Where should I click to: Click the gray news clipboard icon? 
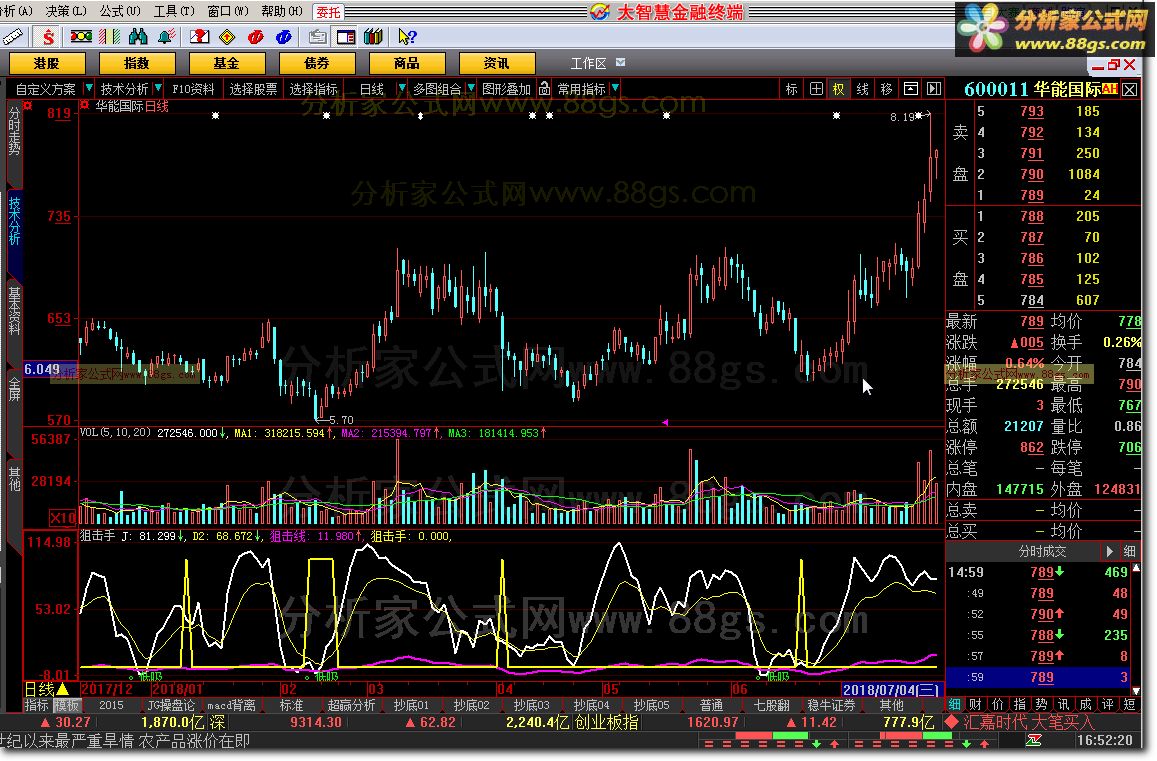tap(317, 36)
